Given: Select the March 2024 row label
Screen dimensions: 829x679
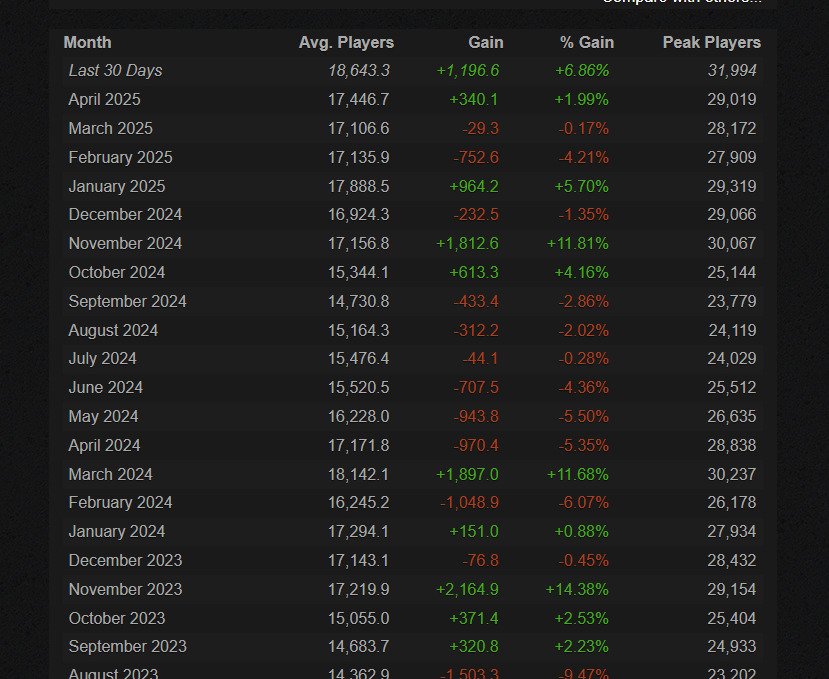Looking at the screenshot, I should point(110,474).
